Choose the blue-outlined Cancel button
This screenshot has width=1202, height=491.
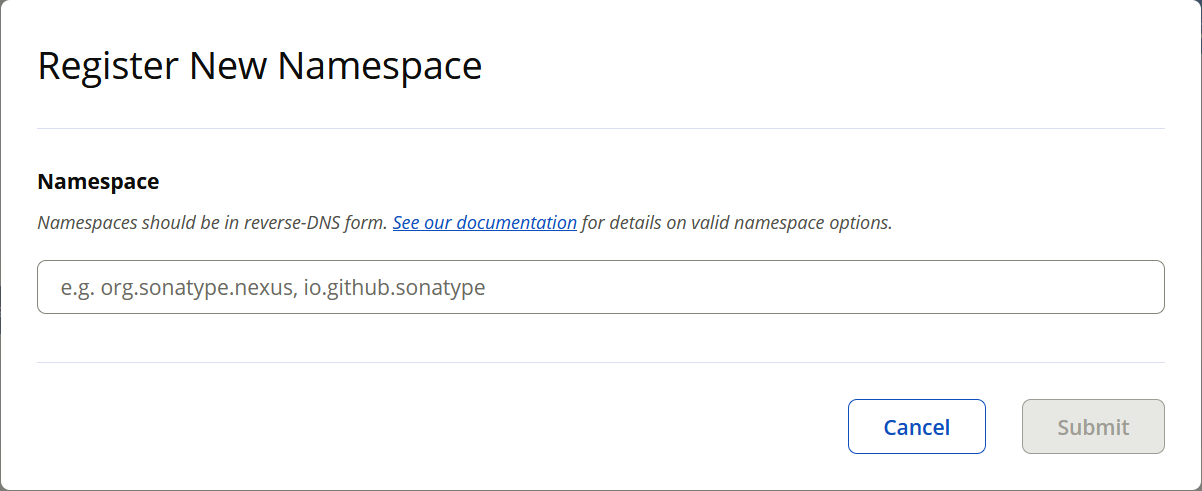coord(916,427)
